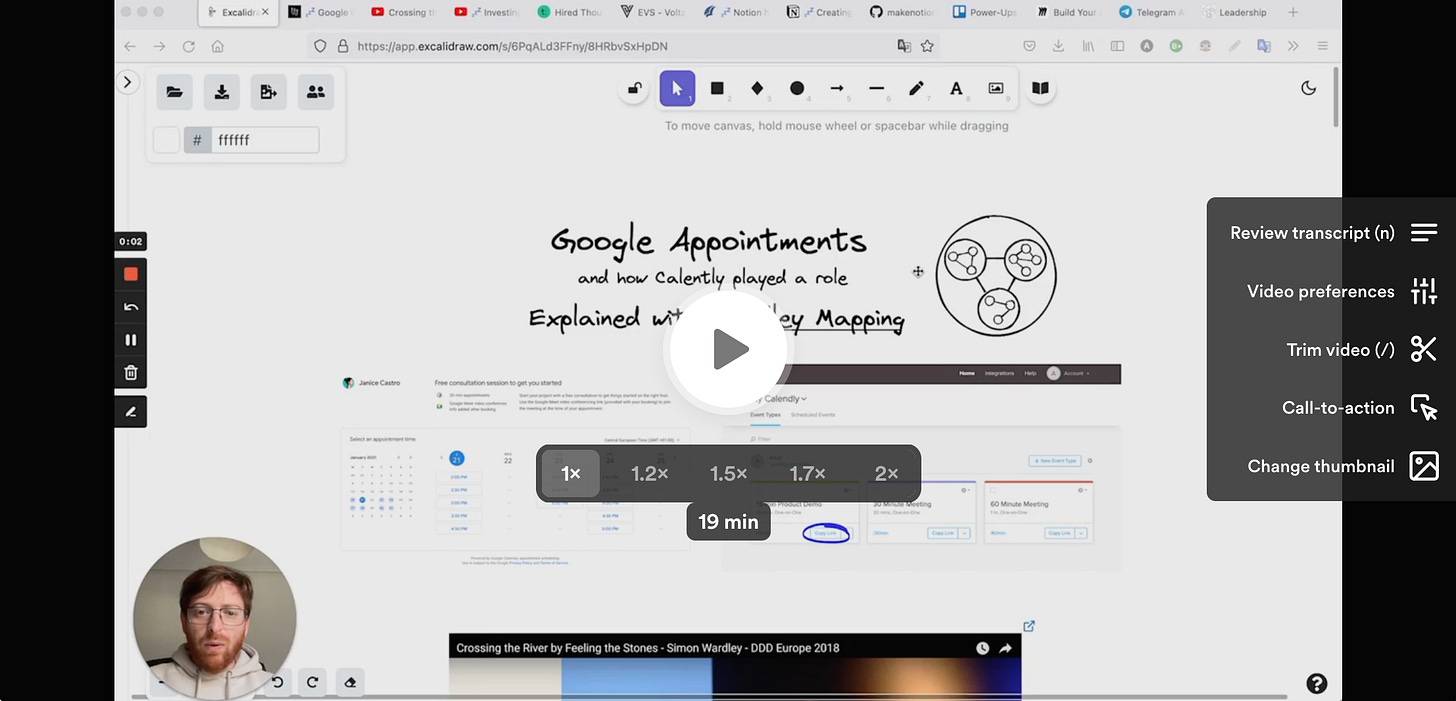Click the Crossing the River video title
Viewport: 1456px width, 701px height.
tap(648, 648)
